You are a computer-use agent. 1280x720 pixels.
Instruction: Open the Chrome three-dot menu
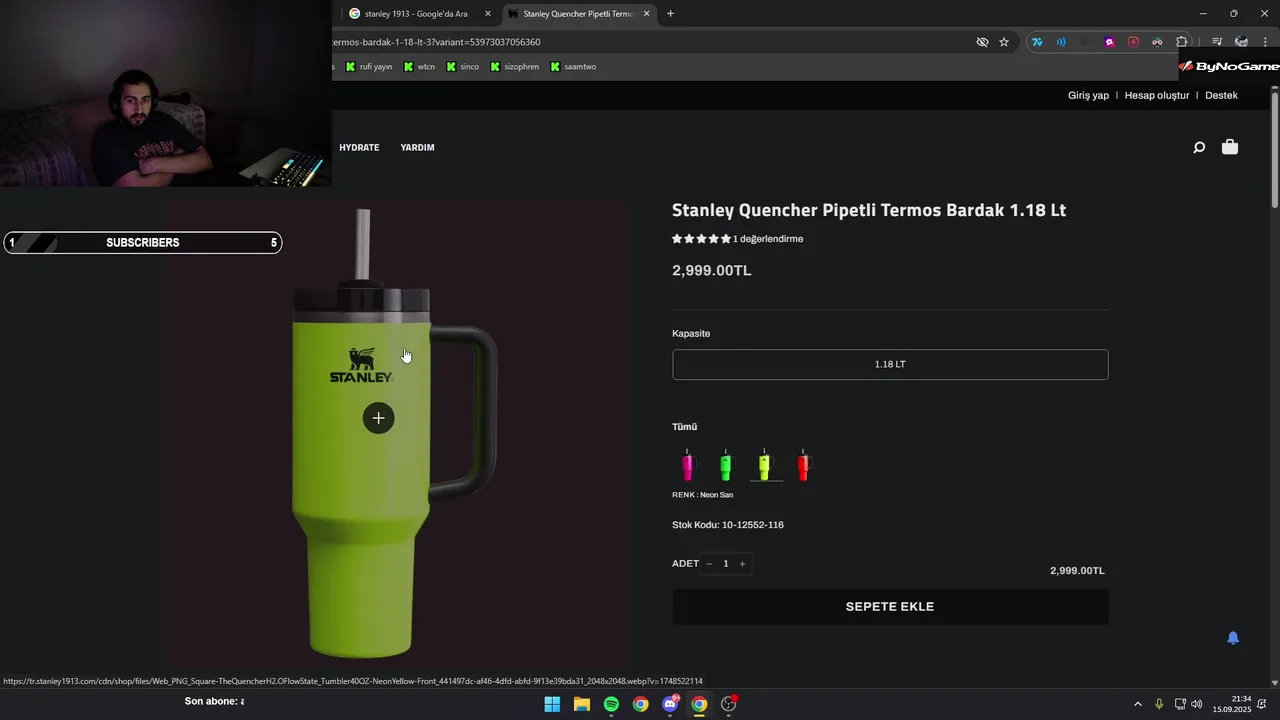(1265, 42)
